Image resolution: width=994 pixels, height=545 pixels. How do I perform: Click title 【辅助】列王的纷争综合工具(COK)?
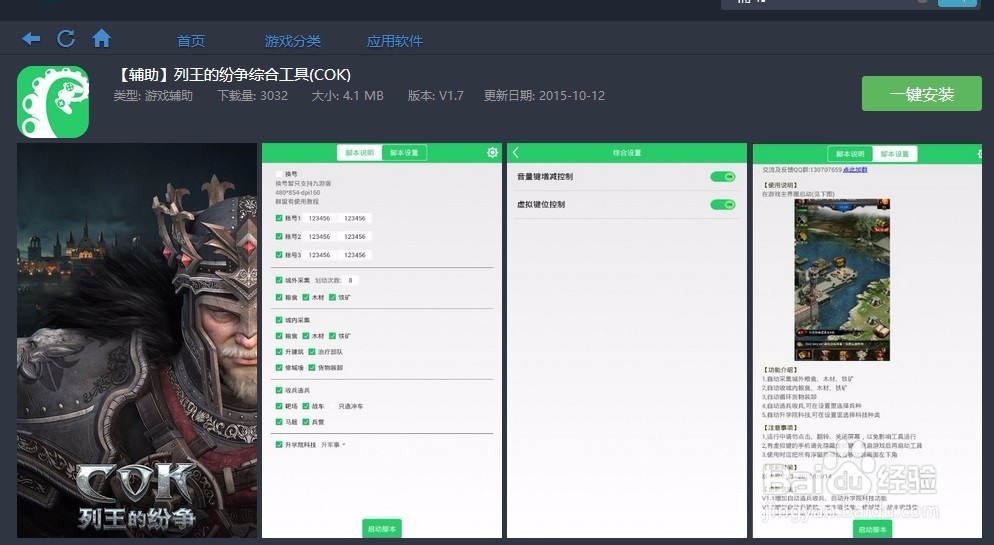233,75
